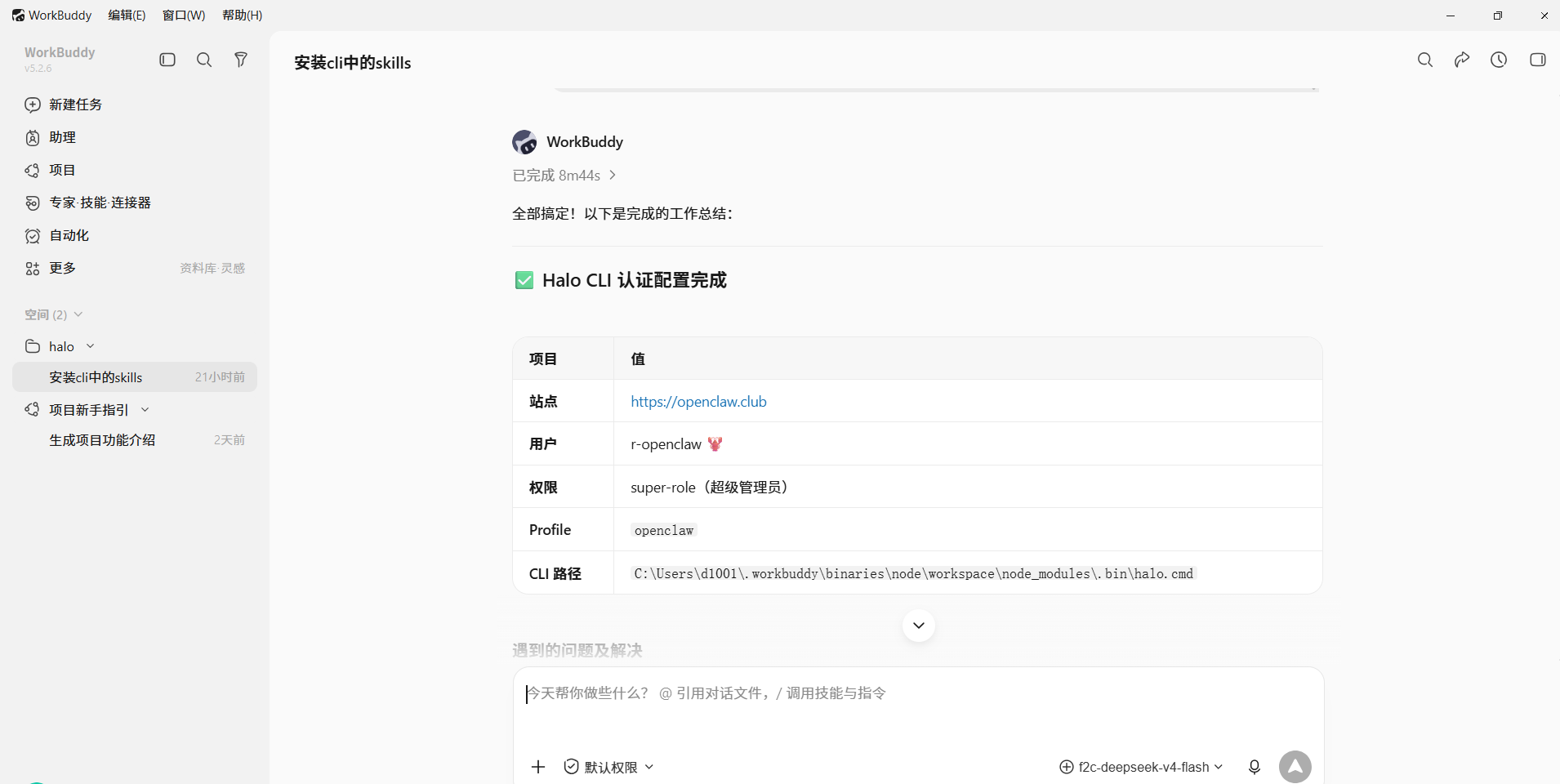This screenshot has height=784, width=1560.
Task: Open the 编辑(E) menu
Action: [127, 16]
